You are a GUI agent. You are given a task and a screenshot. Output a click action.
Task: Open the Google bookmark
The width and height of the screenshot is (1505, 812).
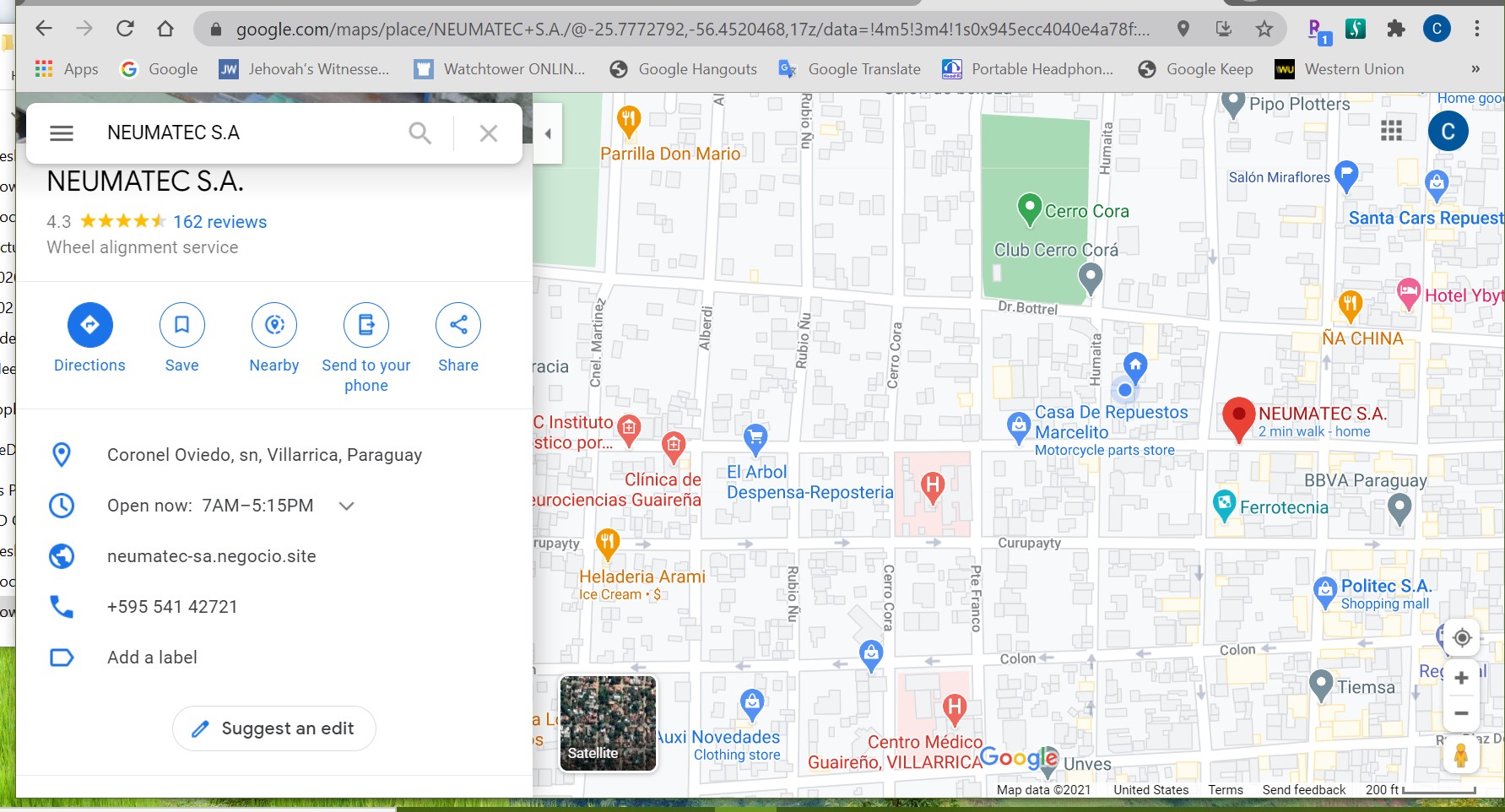[160, 69]
